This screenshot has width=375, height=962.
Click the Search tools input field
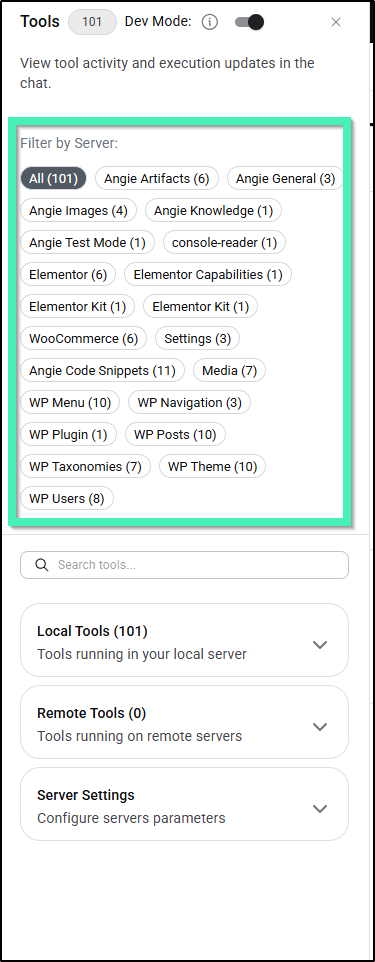[x=184, y=565]
